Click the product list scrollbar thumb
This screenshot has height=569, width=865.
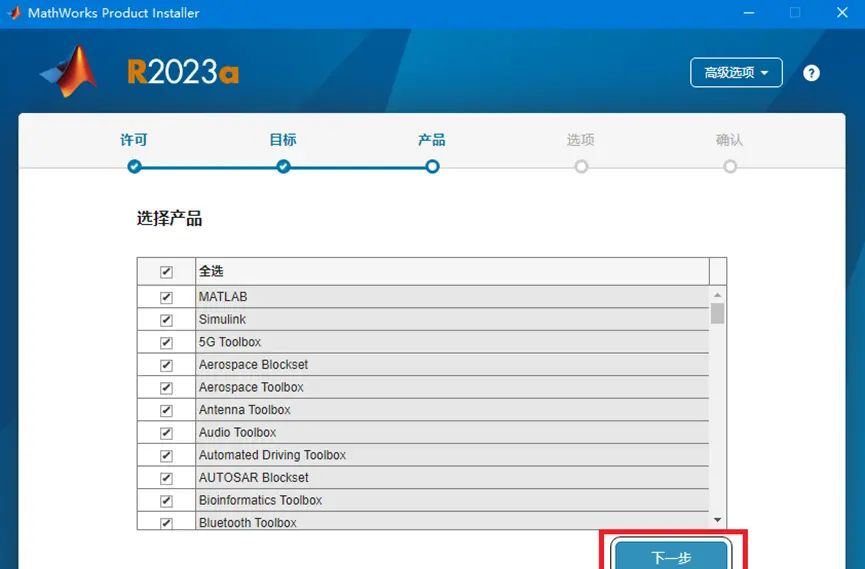(717, 313)
